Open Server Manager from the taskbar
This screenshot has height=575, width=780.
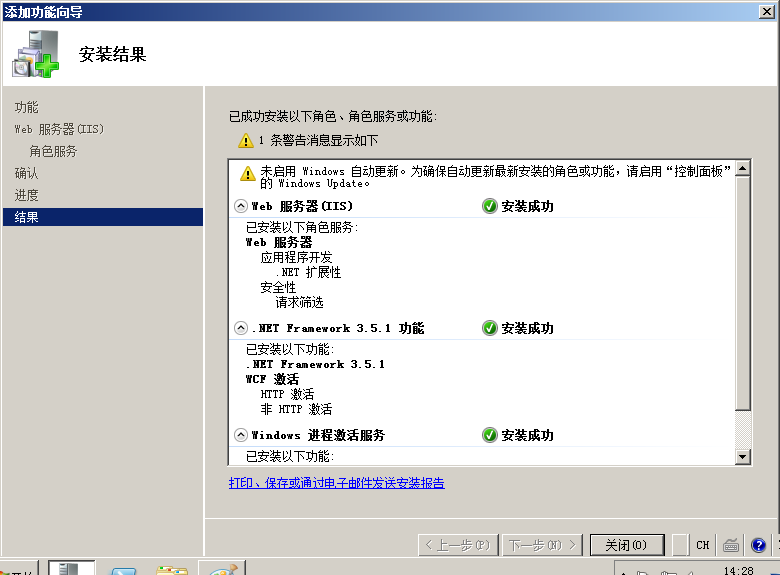[70, 568]
